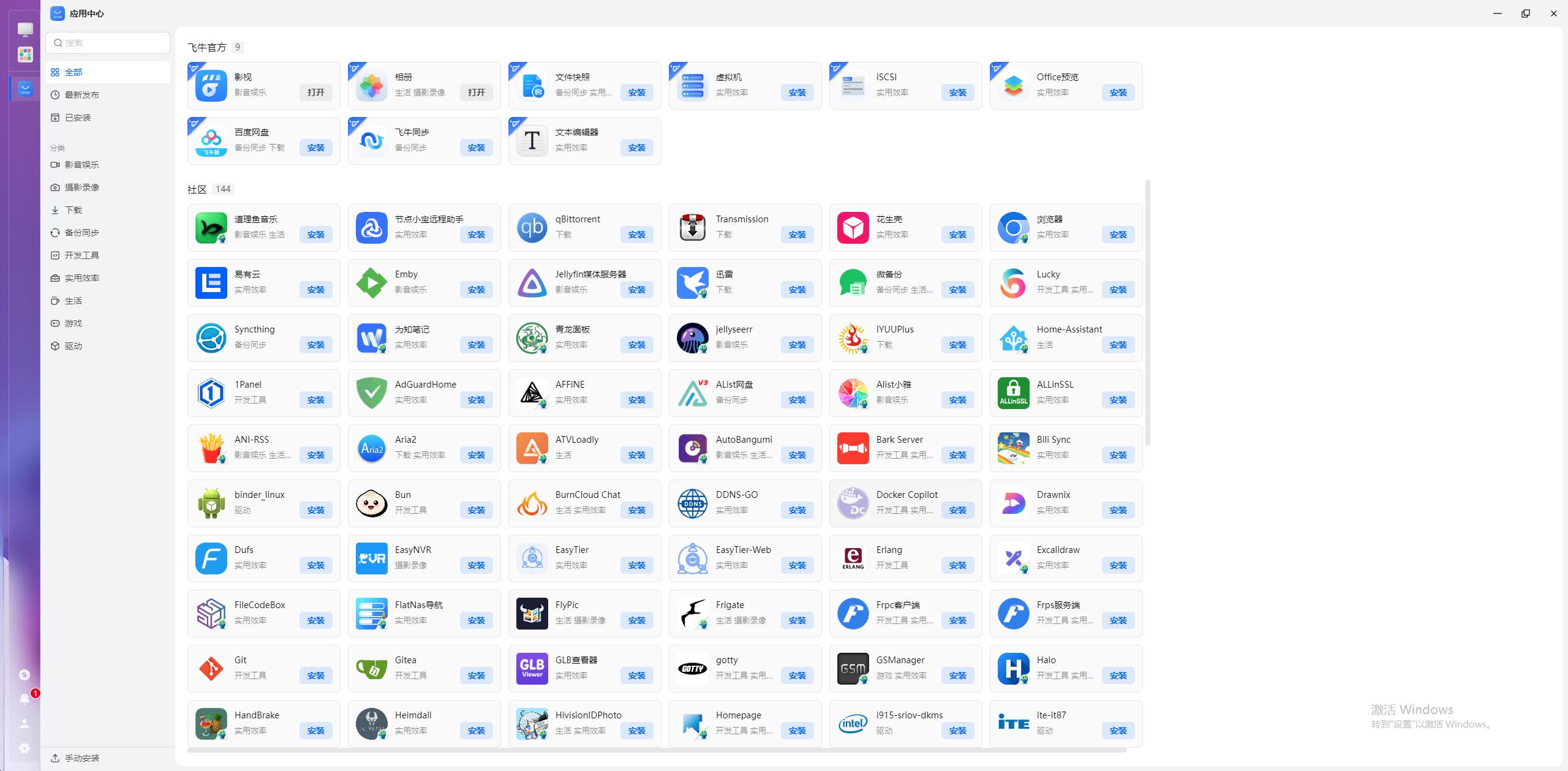1568x771 pixels.
Task: Click the Jellyfin media server icon
Action: (x=532, y=283)
